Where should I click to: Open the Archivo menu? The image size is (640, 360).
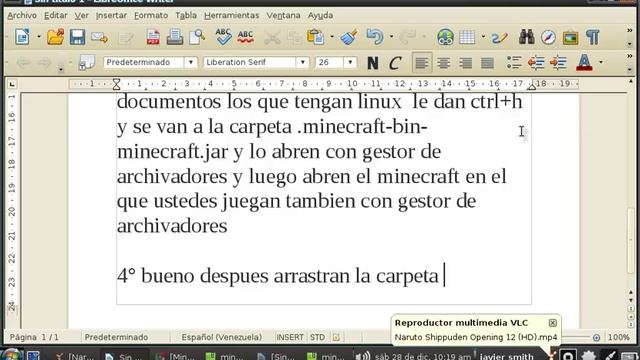(22, 16)
